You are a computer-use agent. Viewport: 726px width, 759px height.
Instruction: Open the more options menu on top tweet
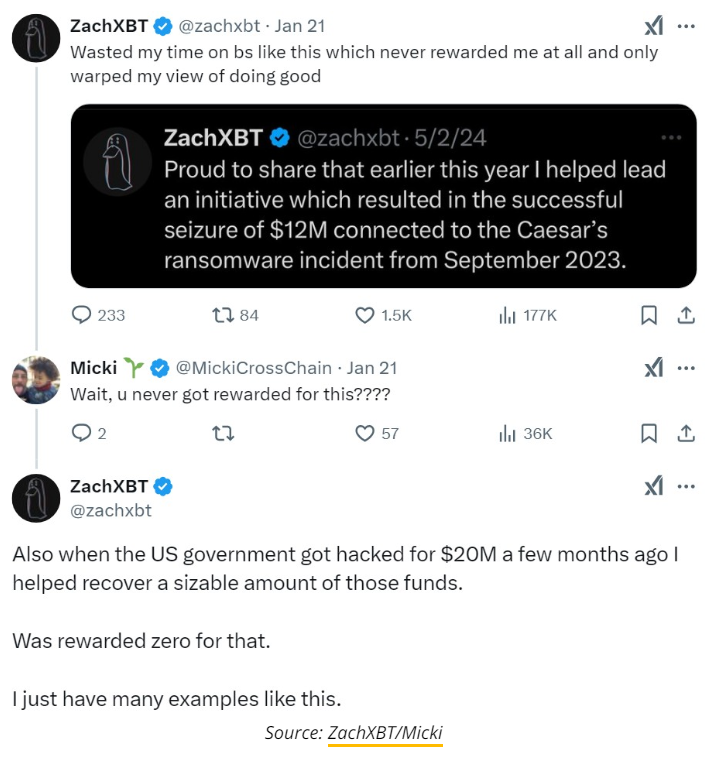coord(686,27)
